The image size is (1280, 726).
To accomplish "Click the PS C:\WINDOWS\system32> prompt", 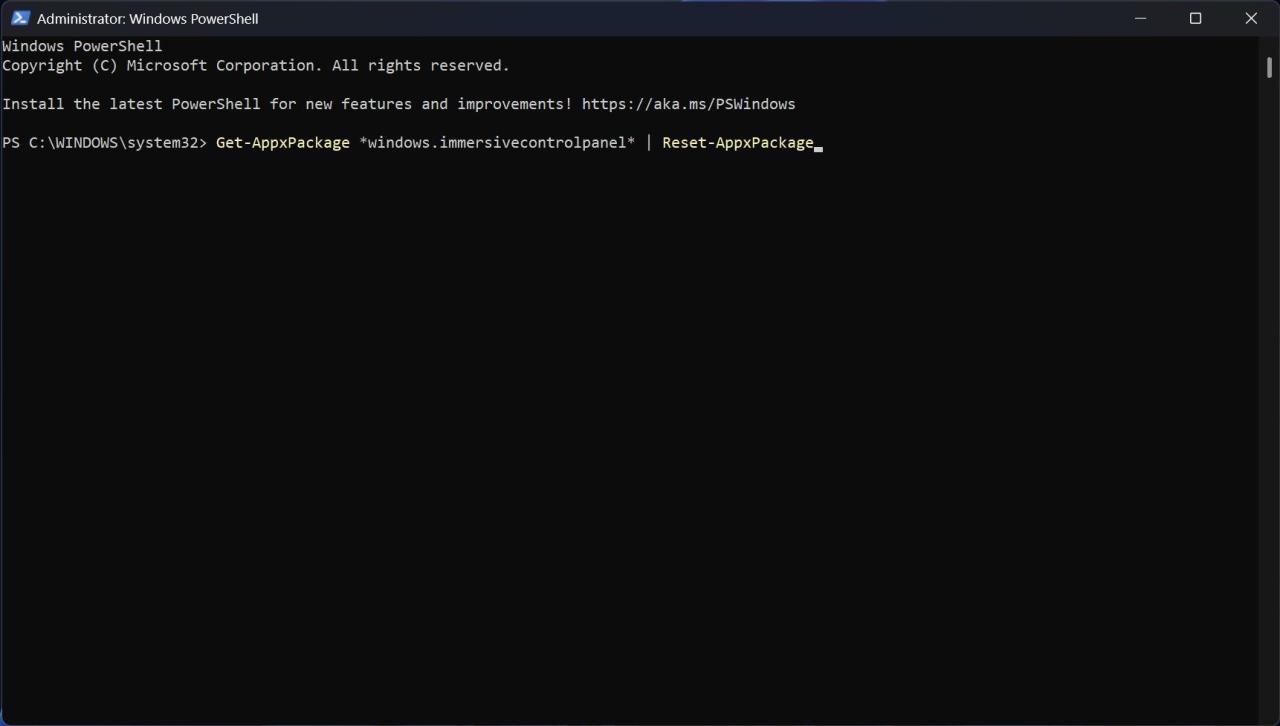I will click(105, 143).
